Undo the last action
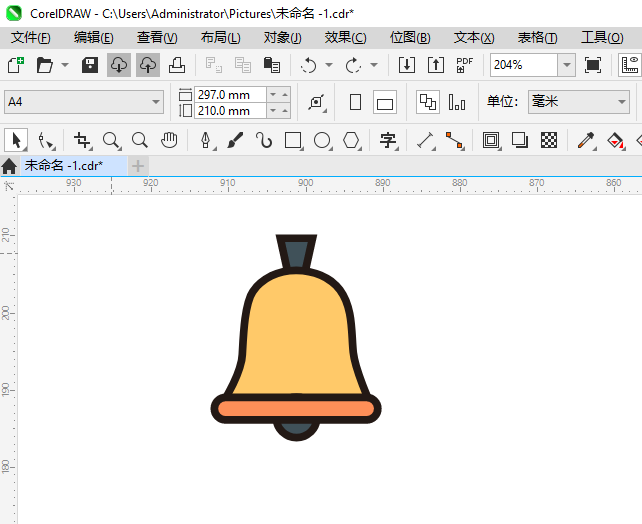The width and height of the screenshot is (642, 524). pos(308,65)
